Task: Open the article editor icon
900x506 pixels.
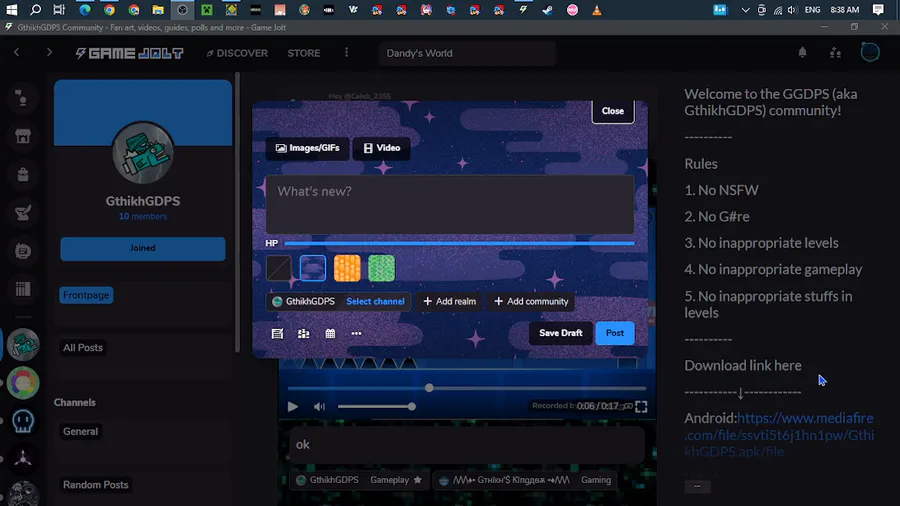Action: point(277,333)
